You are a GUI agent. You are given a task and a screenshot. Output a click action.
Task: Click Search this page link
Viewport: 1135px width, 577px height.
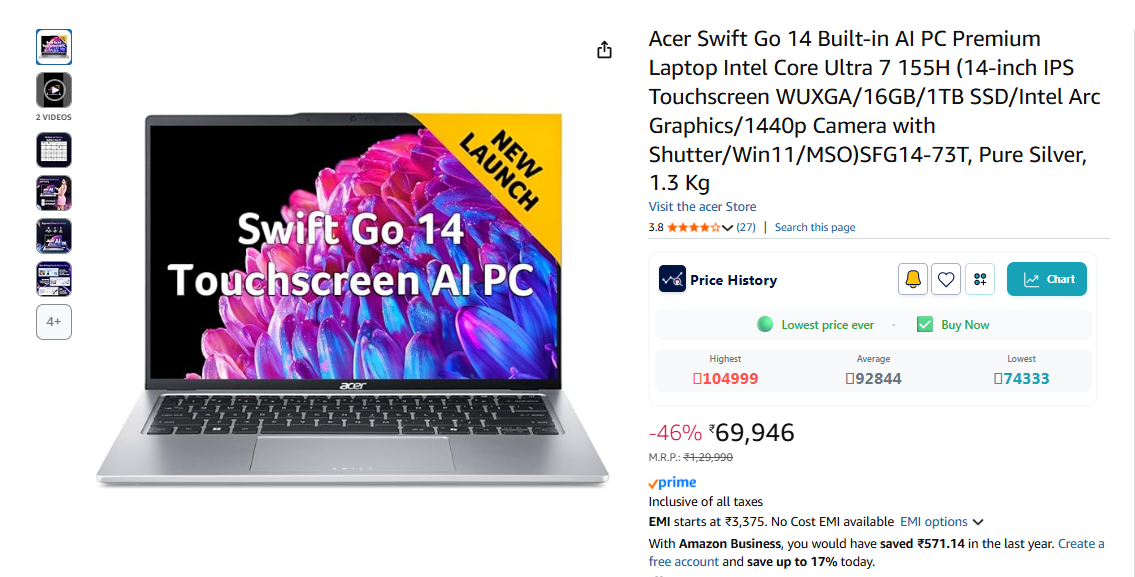coord(815,227)
